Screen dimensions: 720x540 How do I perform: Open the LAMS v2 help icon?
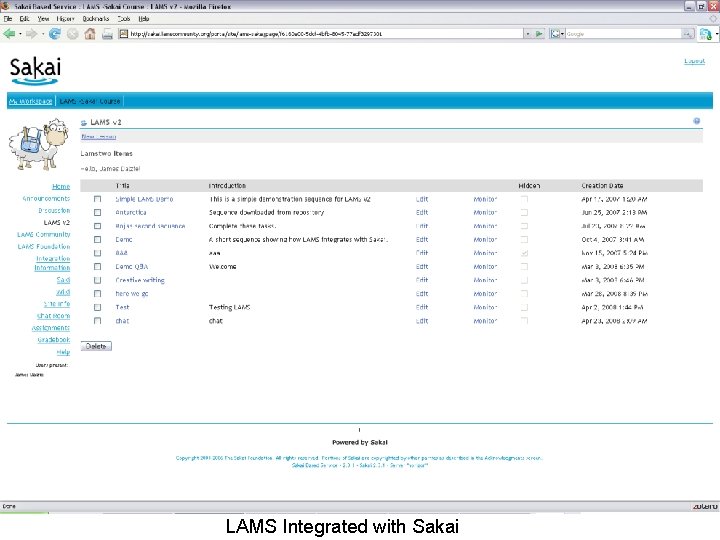[x=697, y=121]
